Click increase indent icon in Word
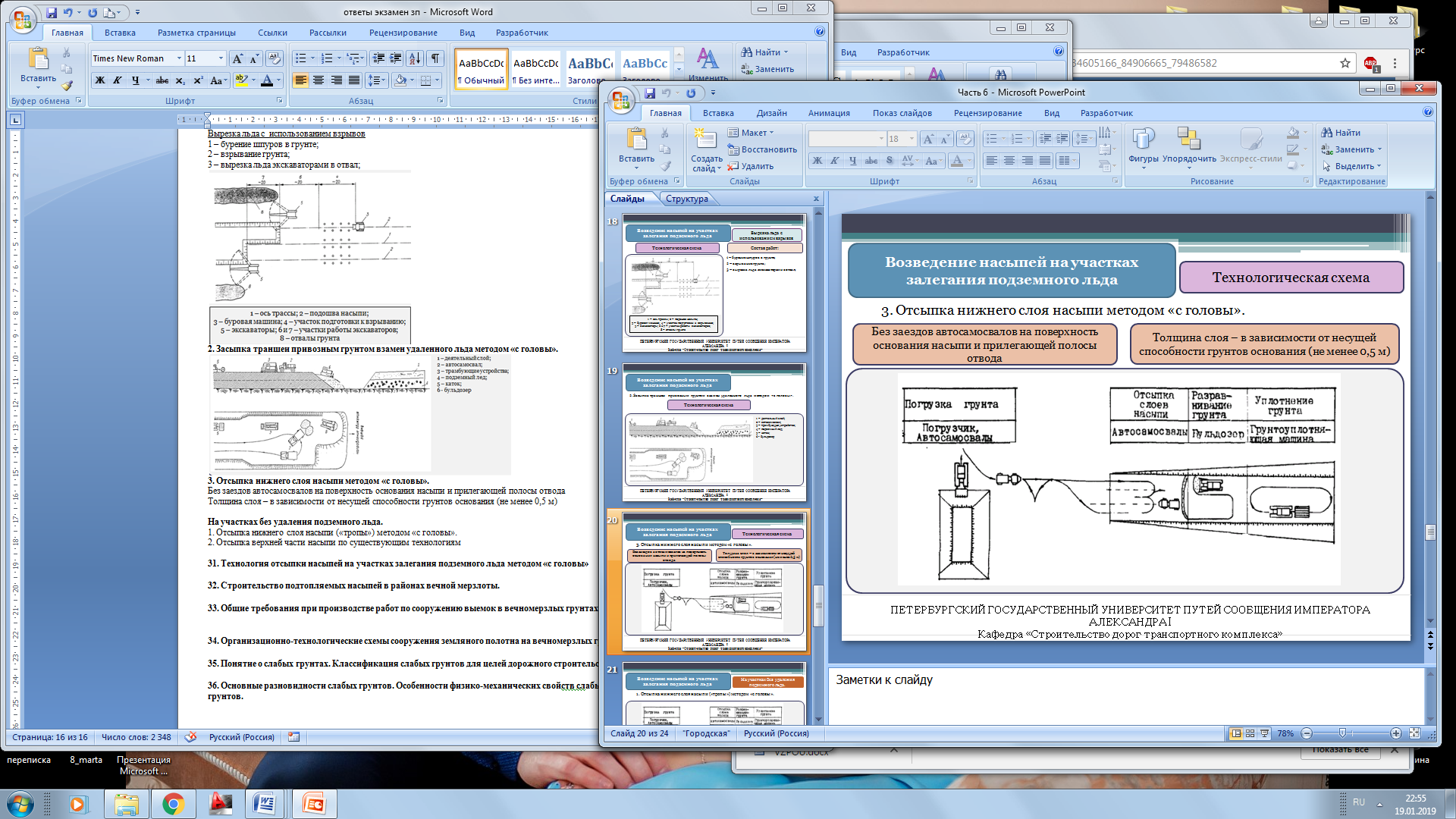Image resolution: width=1456 pixels, height=819 pixels. point(395,58)
